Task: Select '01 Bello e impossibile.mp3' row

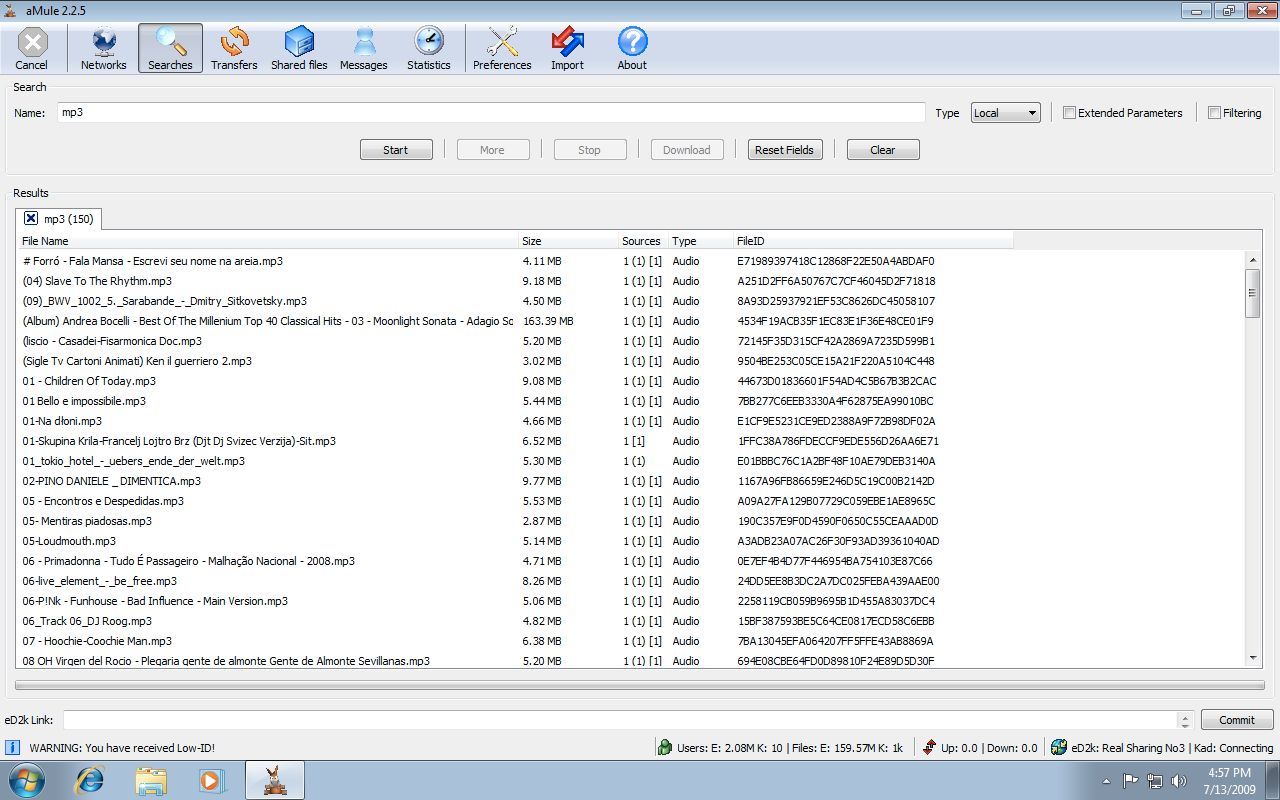Action: point(84,401)
